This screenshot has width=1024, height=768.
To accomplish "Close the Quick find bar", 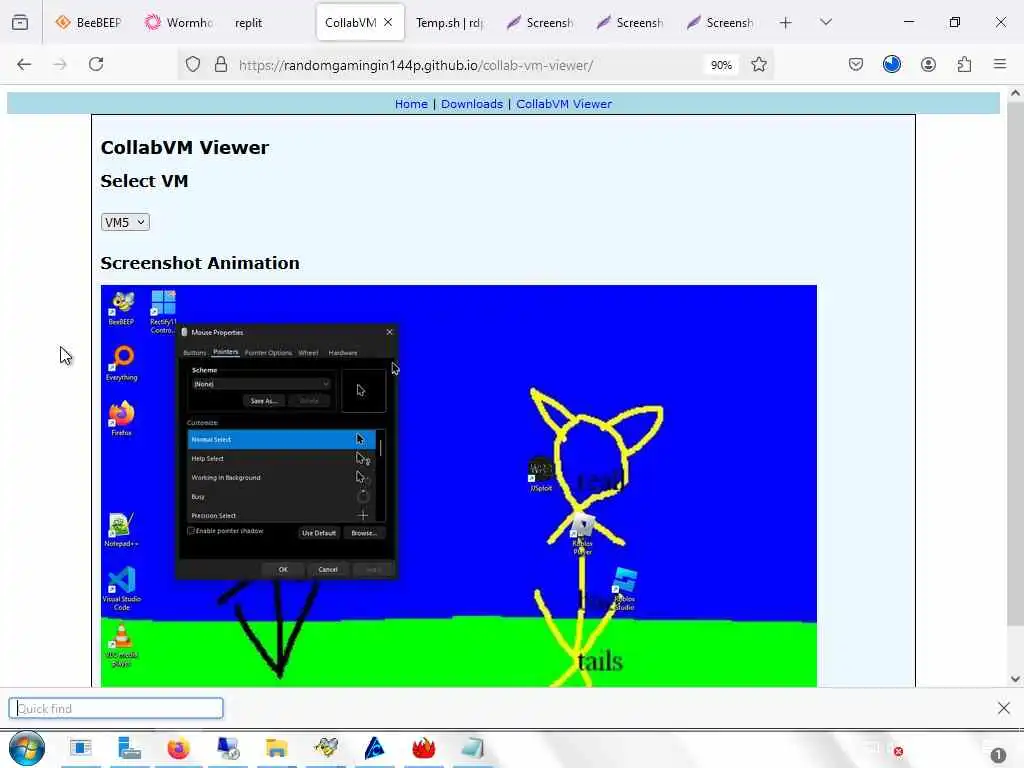I will (1004, 708).
